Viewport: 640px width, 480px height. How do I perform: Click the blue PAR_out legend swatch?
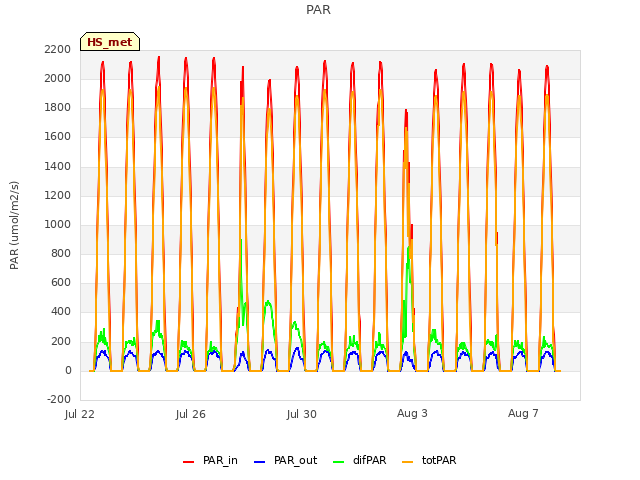260,462
